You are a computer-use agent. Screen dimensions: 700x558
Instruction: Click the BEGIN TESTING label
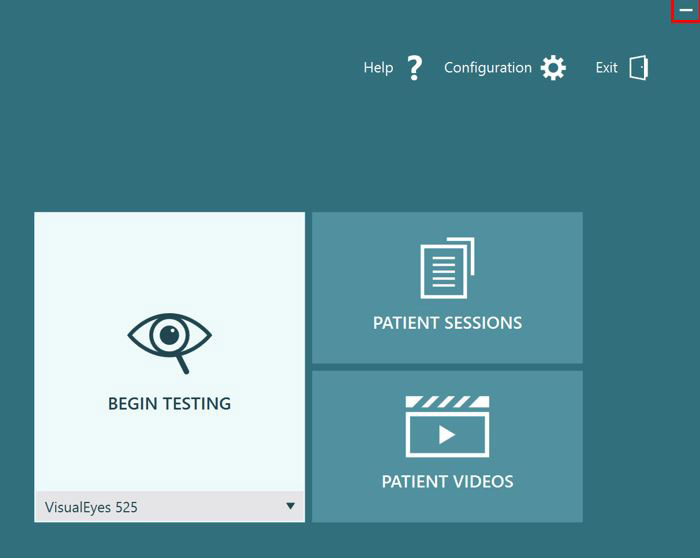[x=170, y=404]
